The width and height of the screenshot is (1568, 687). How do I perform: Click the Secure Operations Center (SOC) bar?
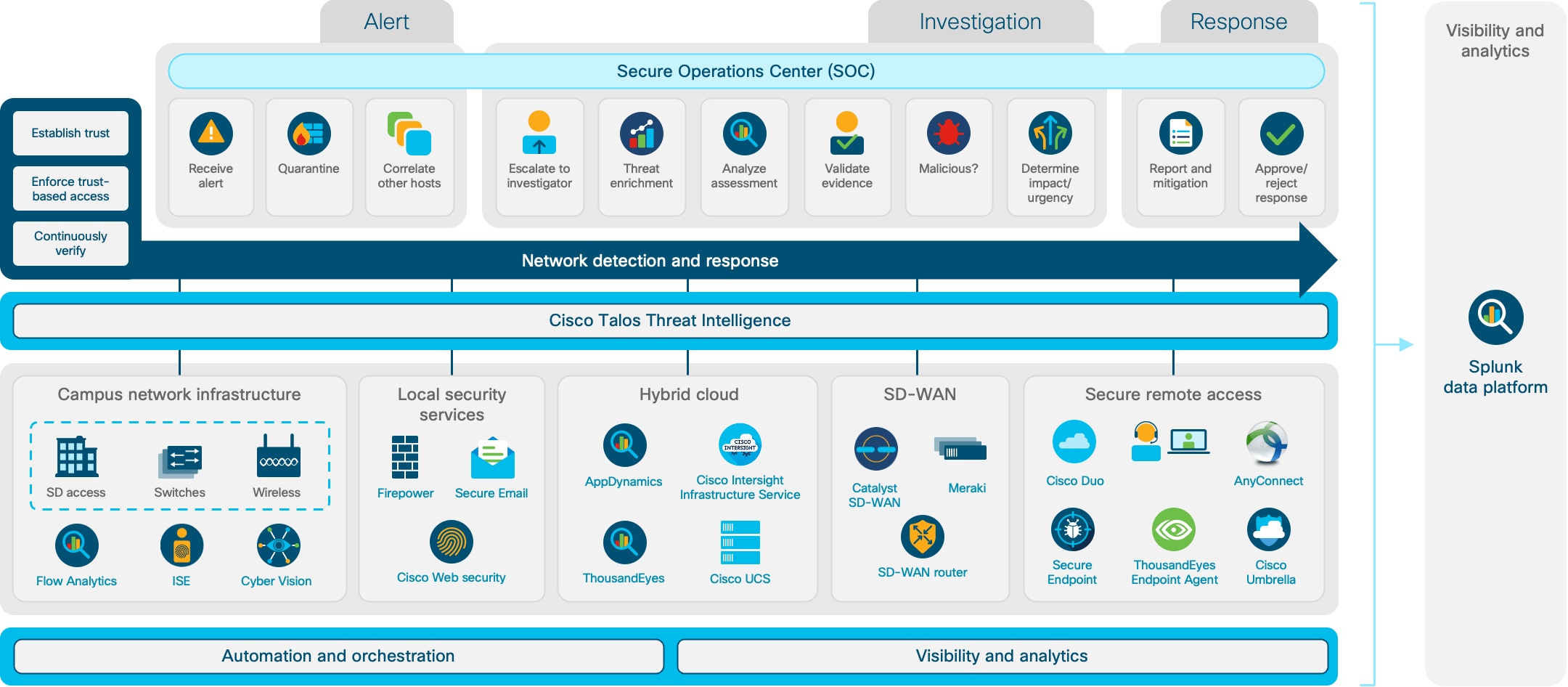[x=746, y=71]
